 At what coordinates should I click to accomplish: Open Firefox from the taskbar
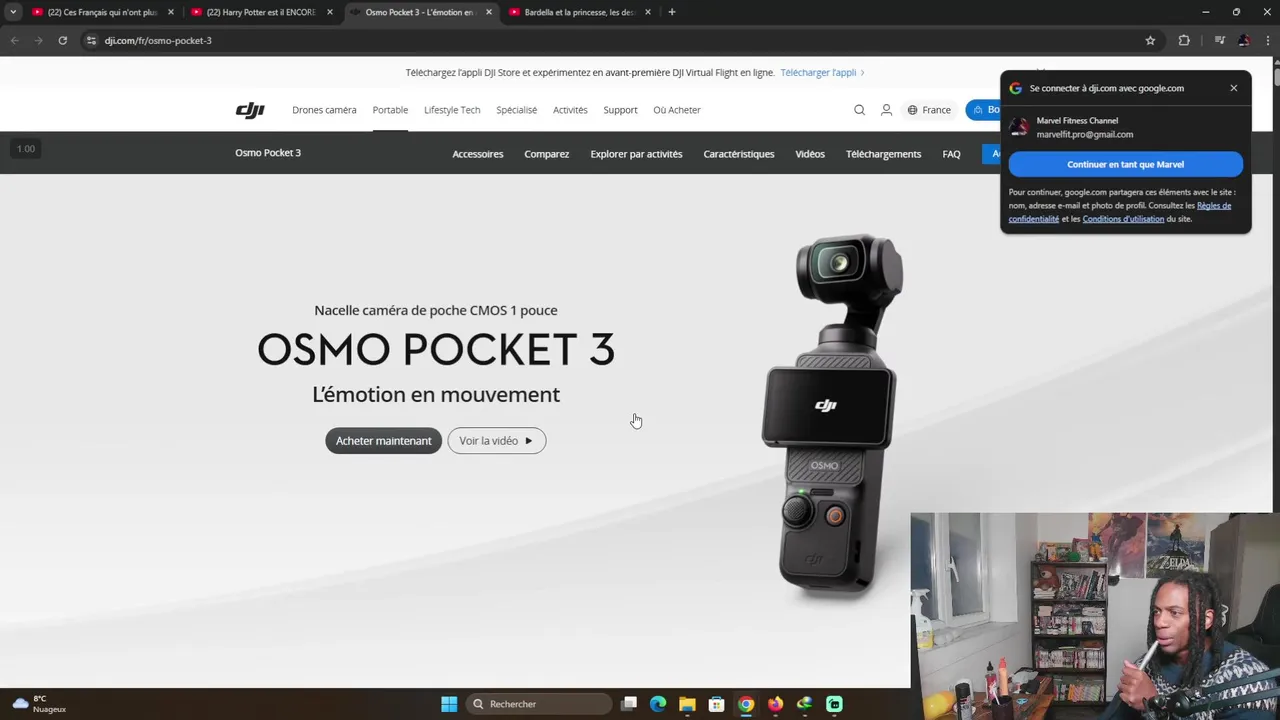(x=775, y=704)
